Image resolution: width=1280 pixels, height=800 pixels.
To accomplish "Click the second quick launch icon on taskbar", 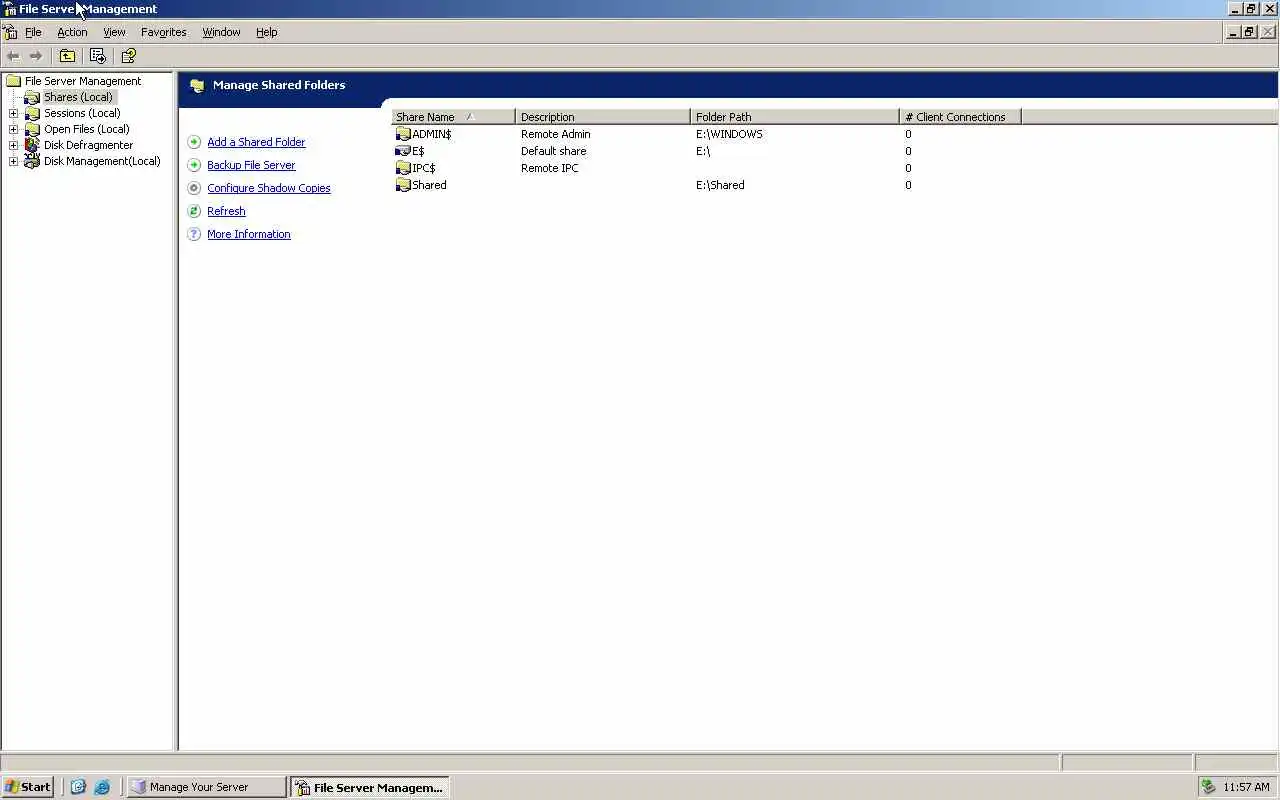I will 102,787.
